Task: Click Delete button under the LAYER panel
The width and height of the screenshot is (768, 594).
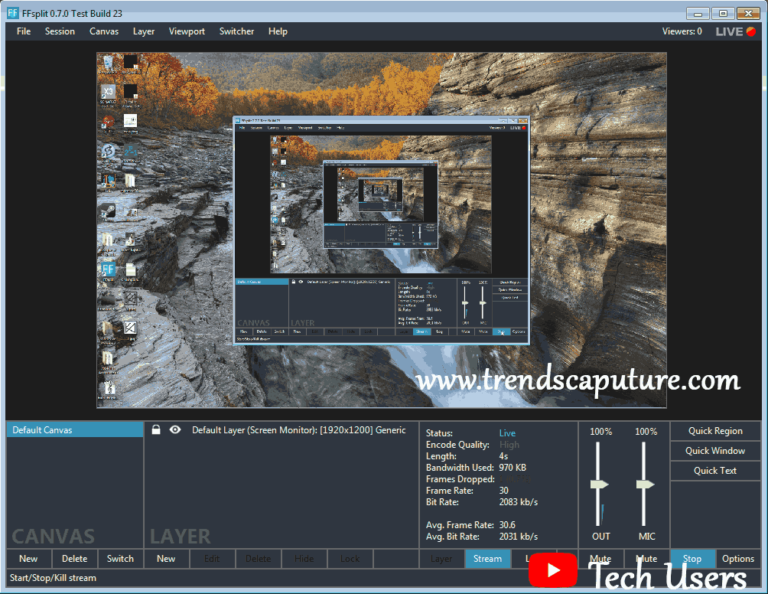Action: pyautogui.click(x=258, y=559)
